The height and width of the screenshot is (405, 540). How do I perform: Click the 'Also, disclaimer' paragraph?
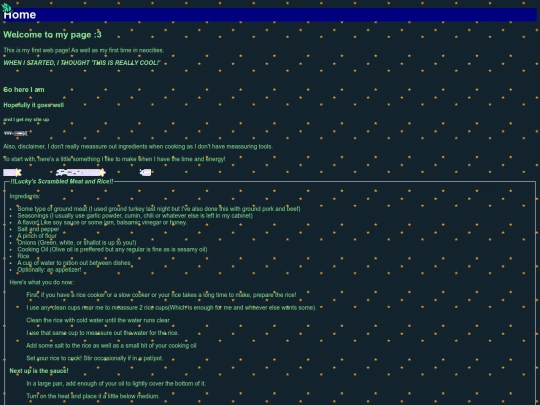tap(138, 147)
